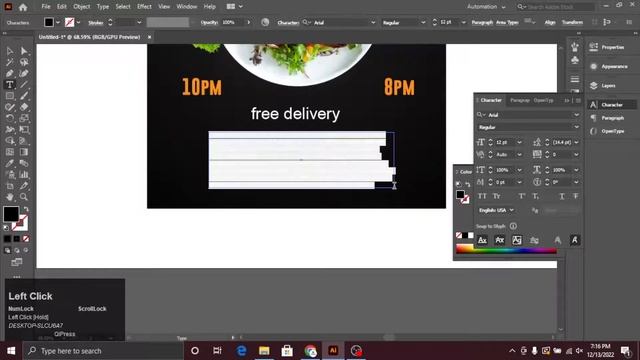Open the Window menu
Viewport: 640px width, 360px height.
[187, 7]
